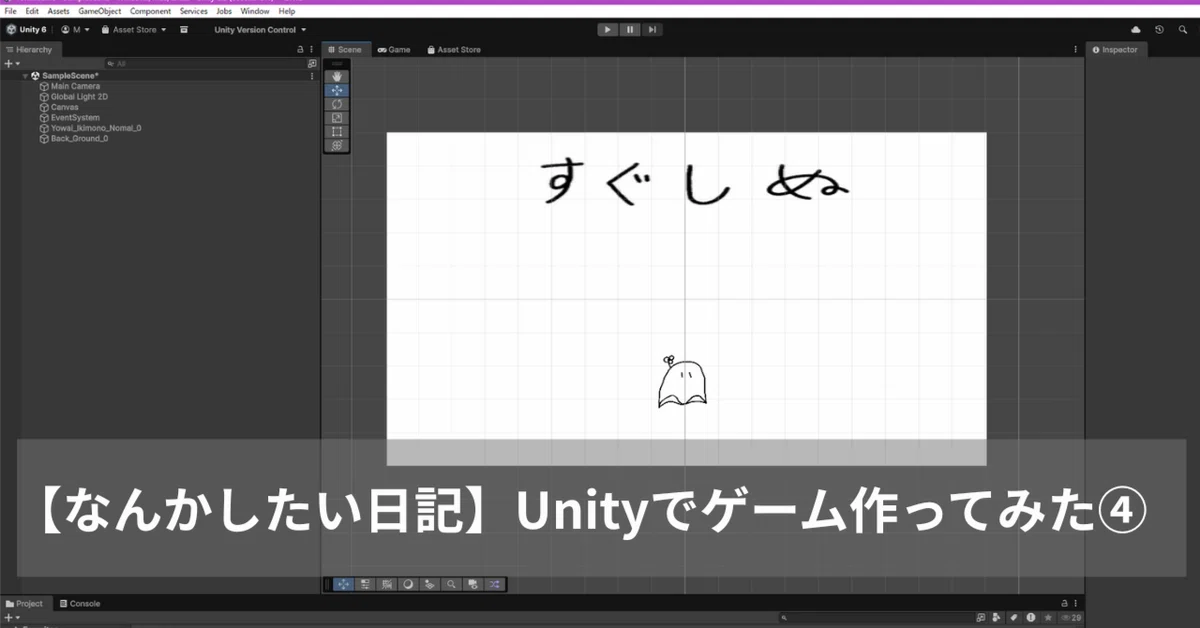Click the last shuffle icon in bottom overlay

(495, 584)
